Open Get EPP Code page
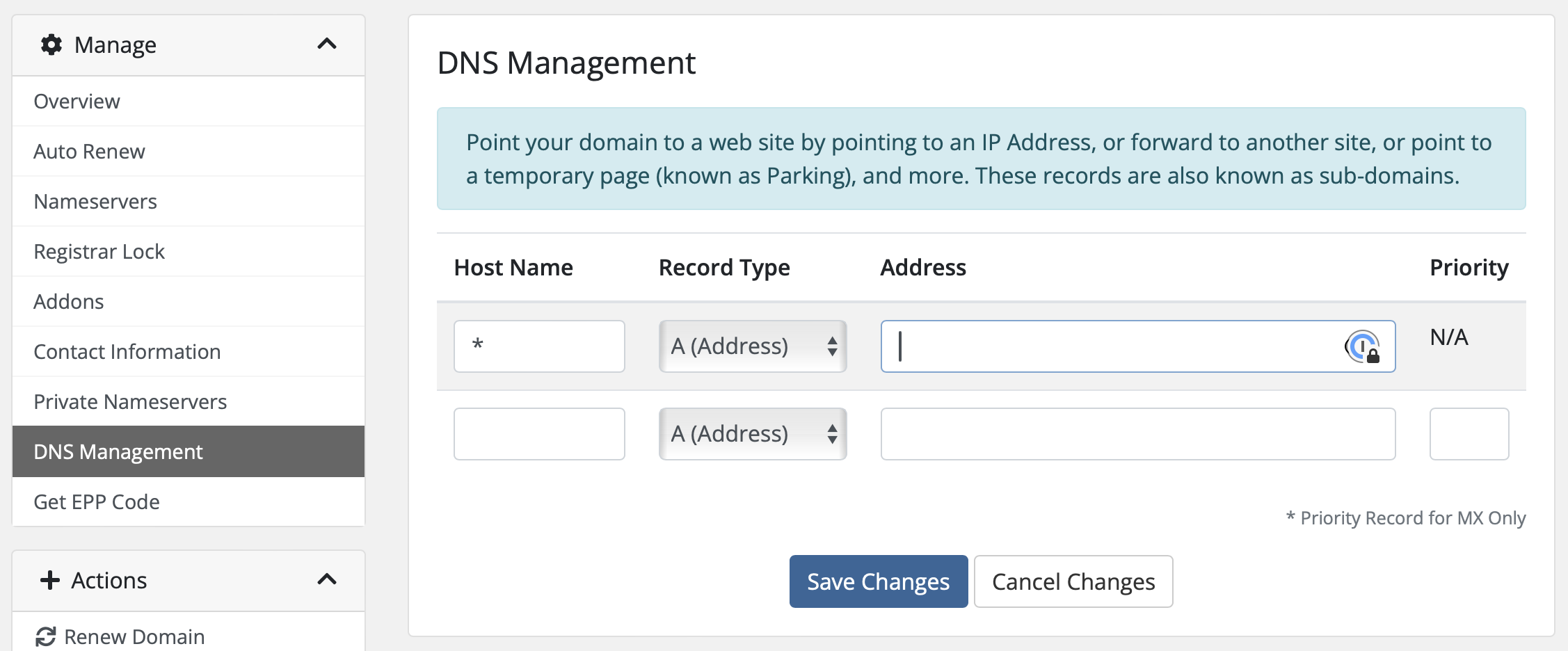This screenshot has height=651, width=1568. tap(189, 502)
